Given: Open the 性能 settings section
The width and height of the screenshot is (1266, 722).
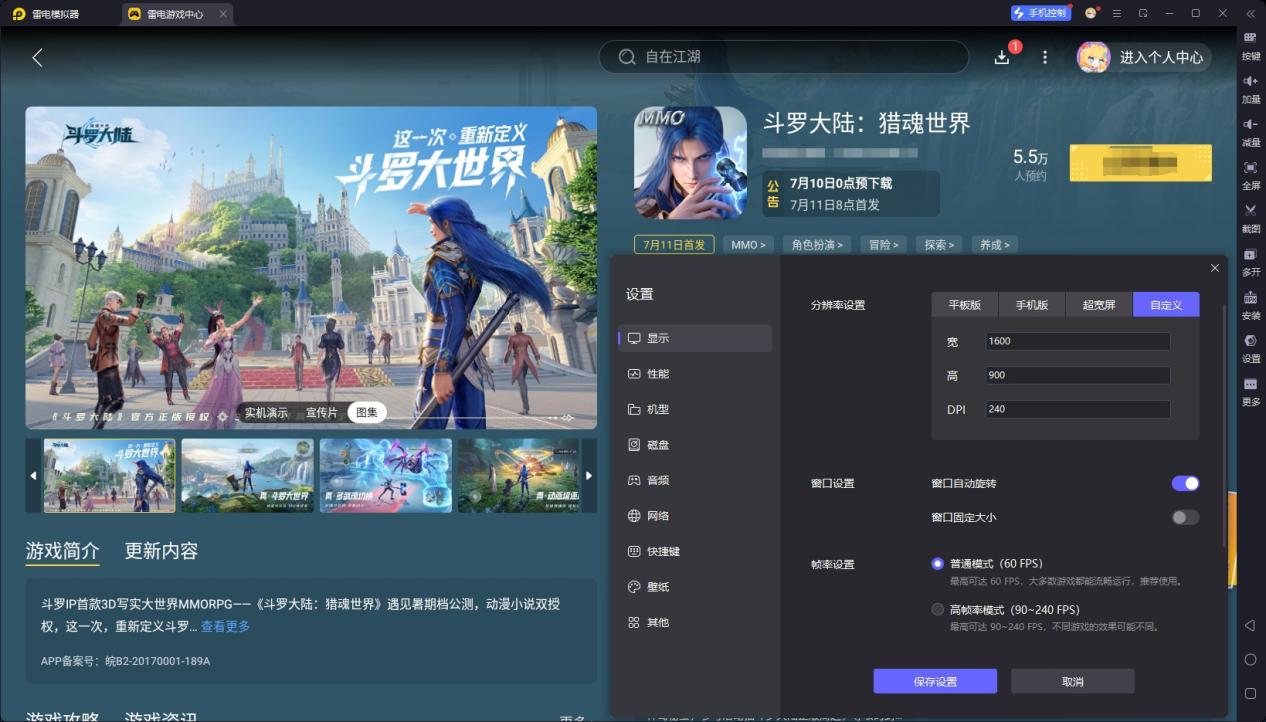Looking at the screenshot, I should [658, 374].
